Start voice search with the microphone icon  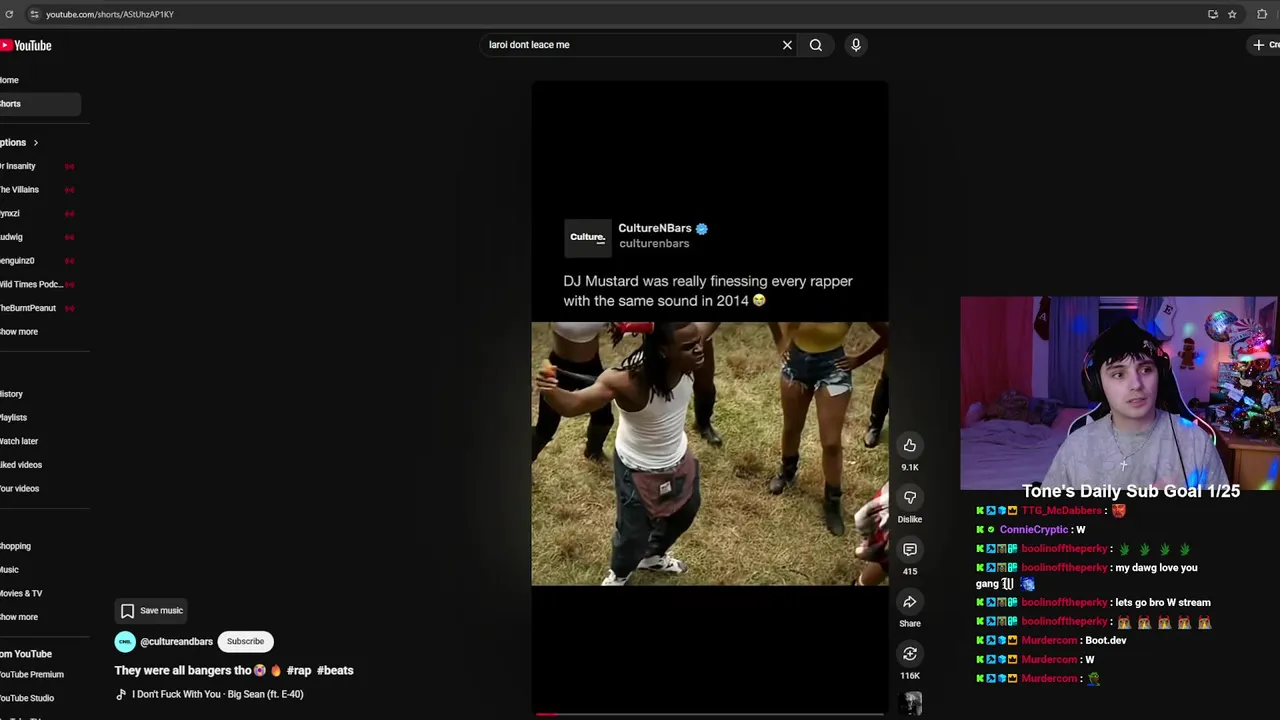[x=856, y=45]
